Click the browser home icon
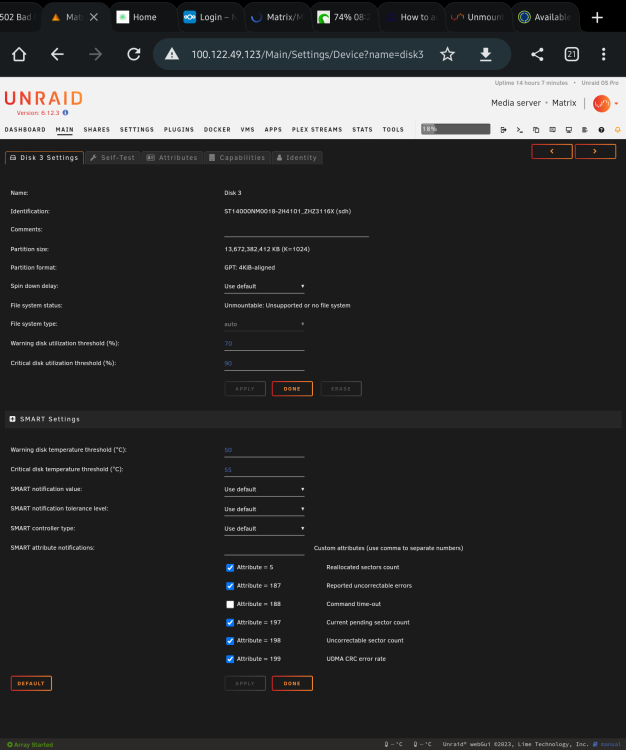Screen dimensions: 626x750 [19, 55]
